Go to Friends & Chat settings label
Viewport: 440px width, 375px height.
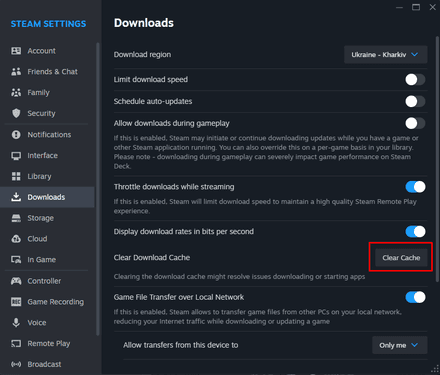[x=52, y=72]
